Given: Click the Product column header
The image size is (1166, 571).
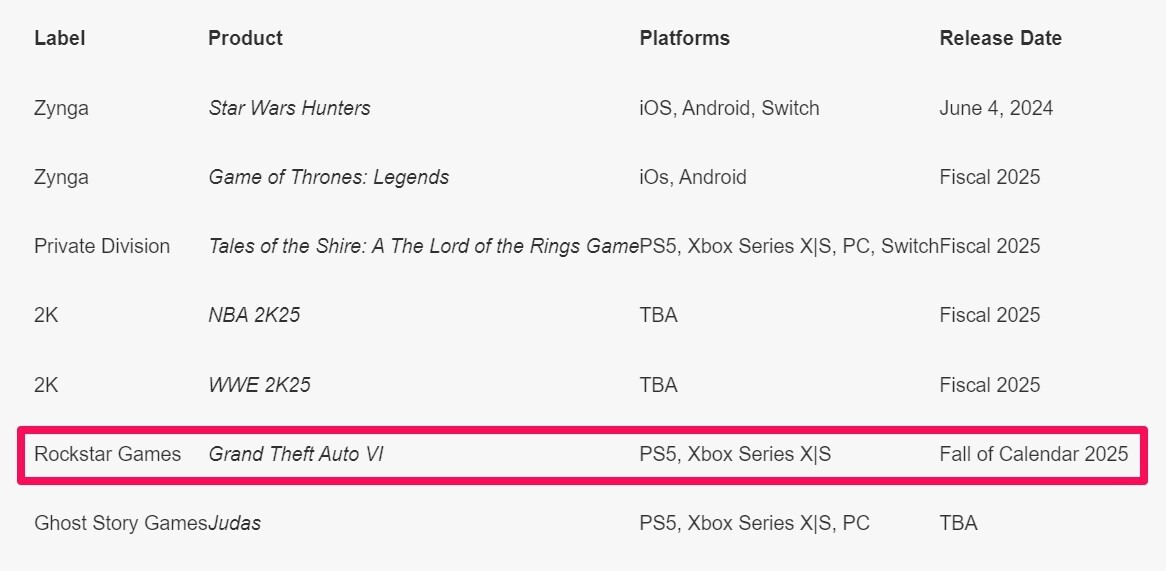Looking at the screenshot, I should (245, 38).
